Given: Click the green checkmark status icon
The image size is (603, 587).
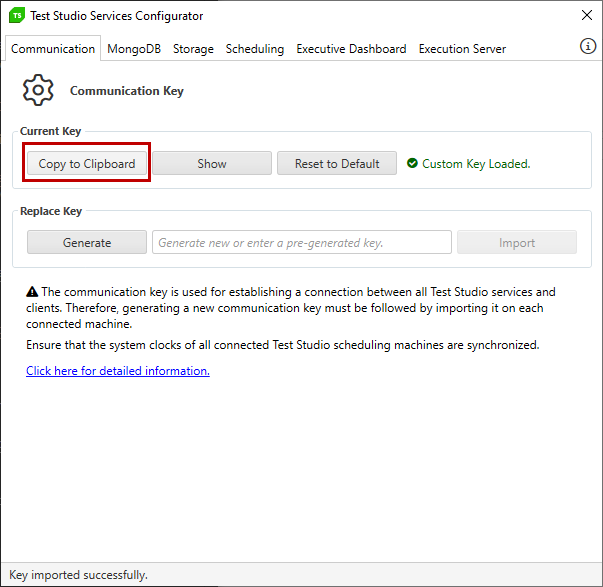Looking at the screenshot, I should [412, 163].
